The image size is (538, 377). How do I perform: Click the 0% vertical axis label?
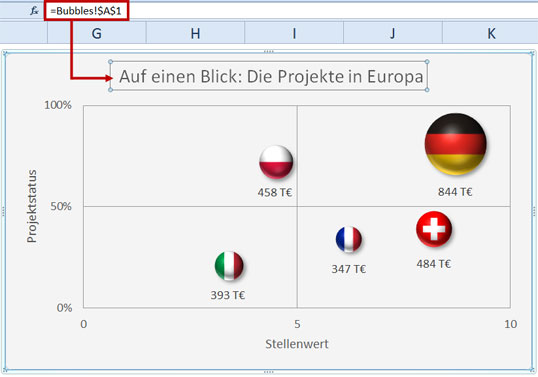[64, 307]
